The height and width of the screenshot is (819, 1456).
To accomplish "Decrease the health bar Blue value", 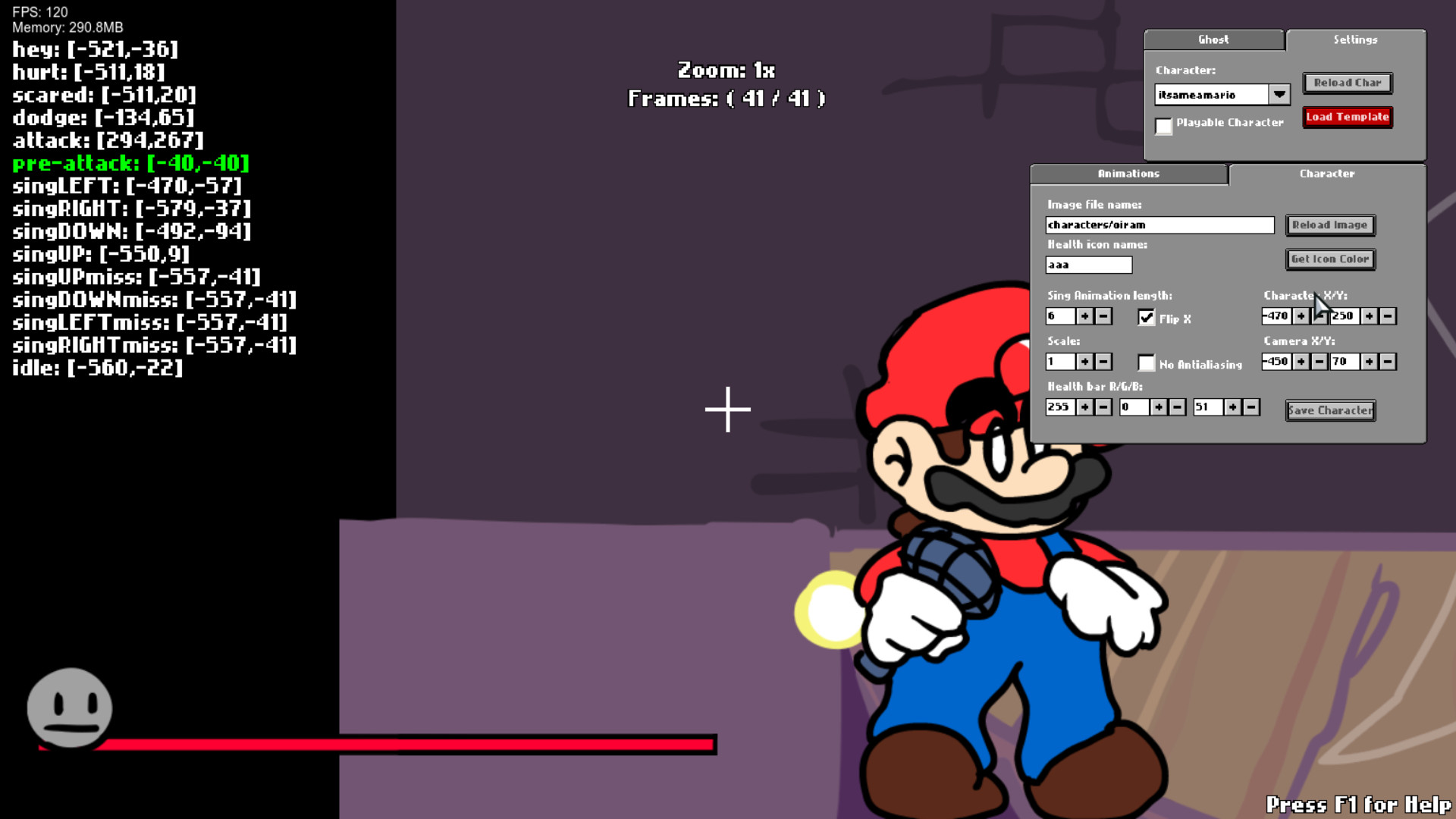I will [x=1250, y=407].
